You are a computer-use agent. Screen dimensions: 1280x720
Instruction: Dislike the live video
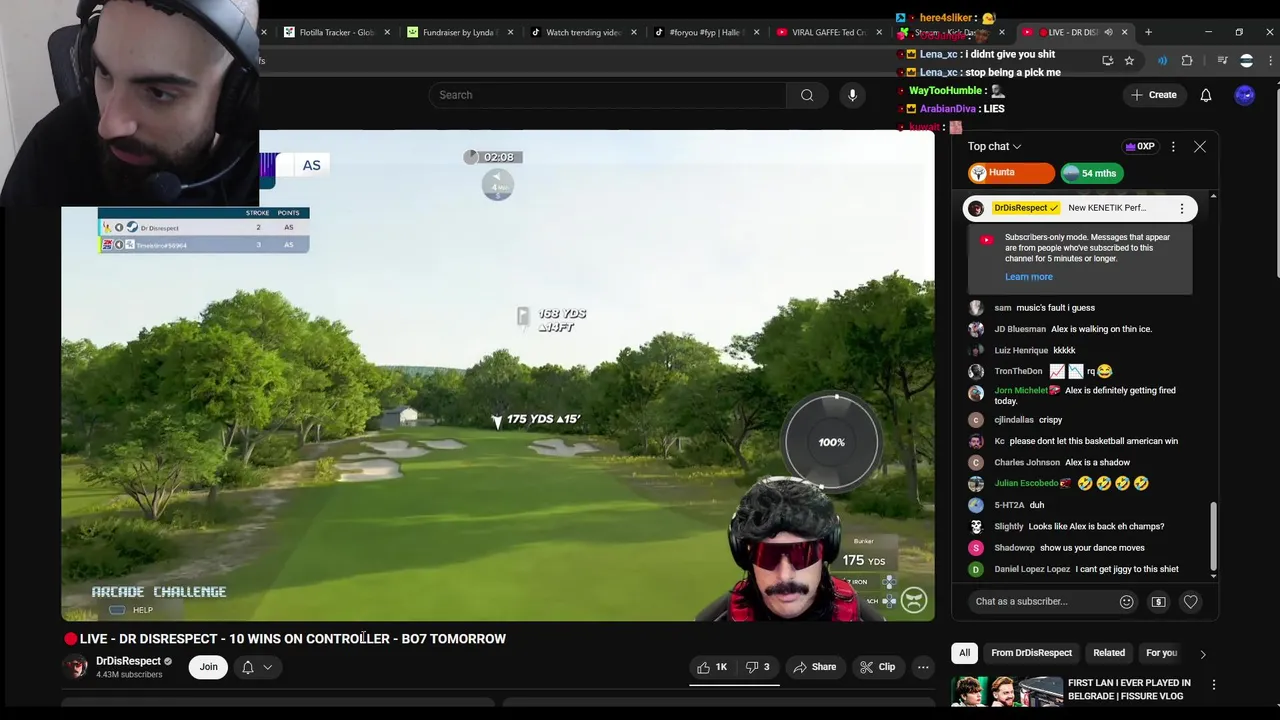click(x=758, y=667)
